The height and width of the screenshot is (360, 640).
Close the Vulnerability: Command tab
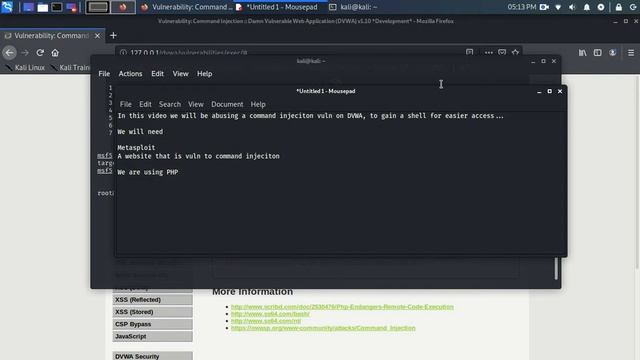97,36
